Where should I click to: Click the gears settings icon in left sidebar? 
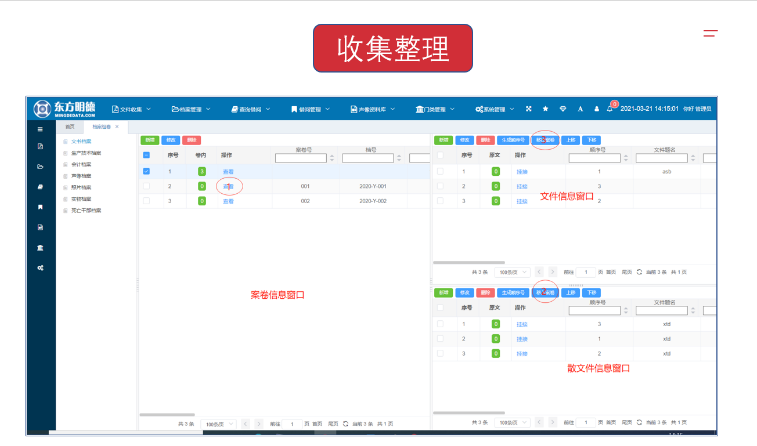[40, 268]
